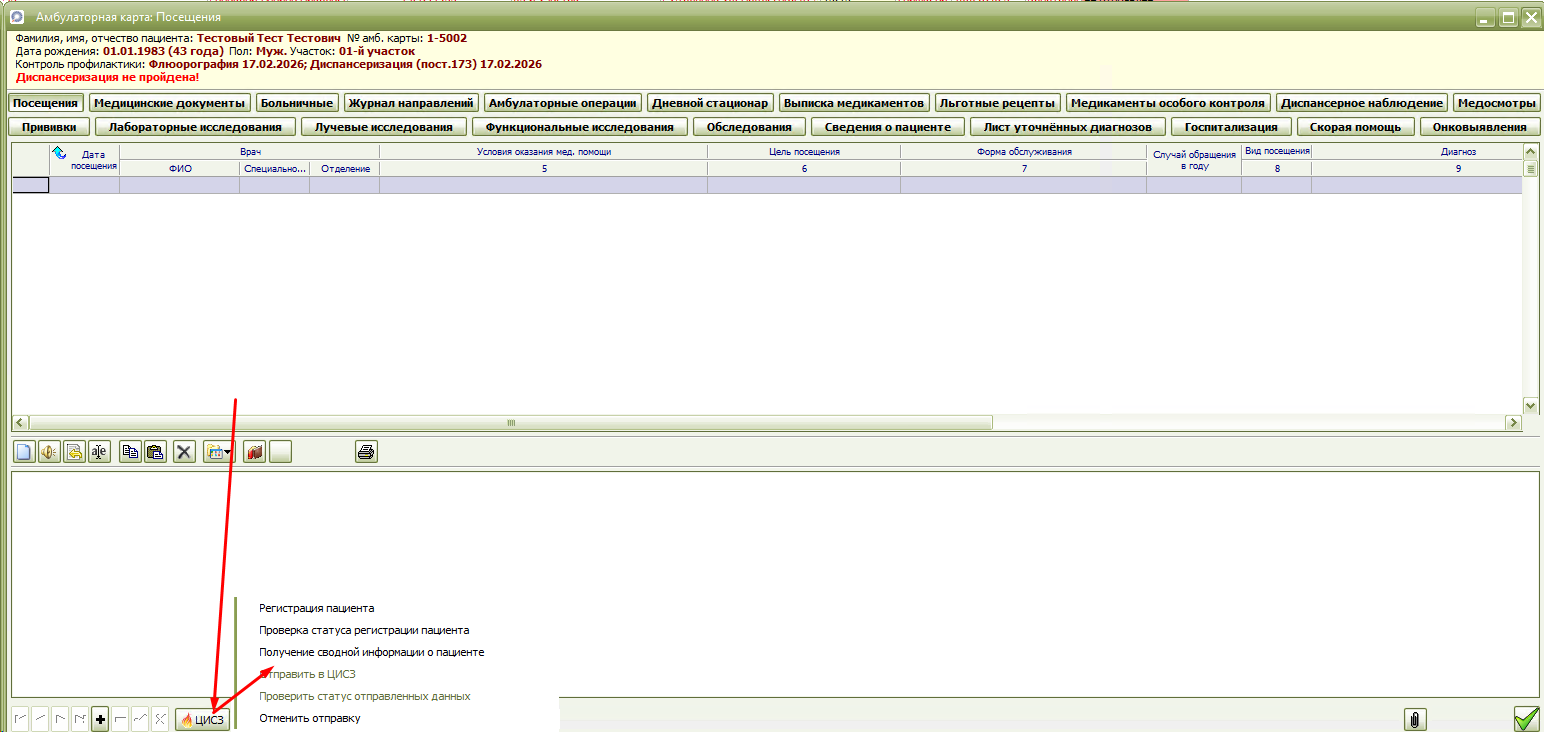Click the printer icon
Image resolution: width=1544 pixels, height=732 pixels.
coord(366,452)
